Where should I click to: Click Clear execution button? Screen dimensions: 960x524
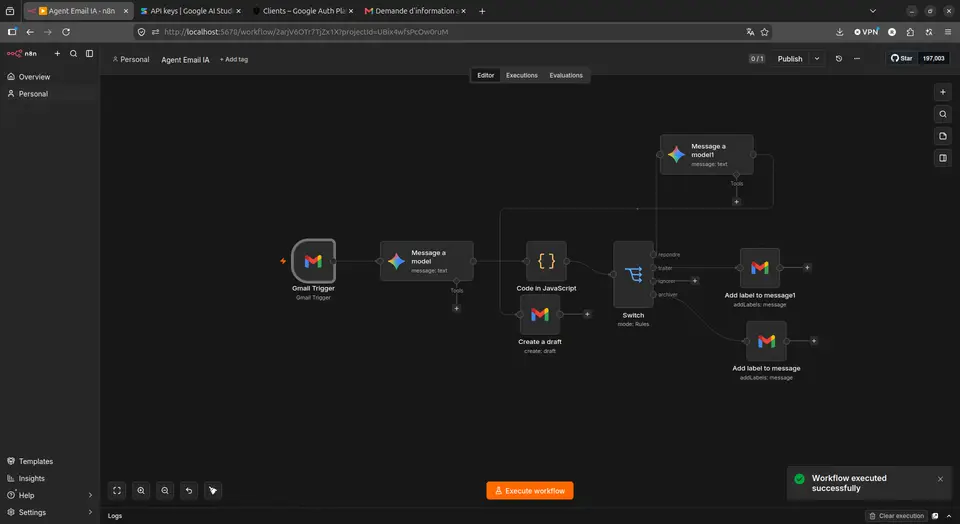[896, 516]
